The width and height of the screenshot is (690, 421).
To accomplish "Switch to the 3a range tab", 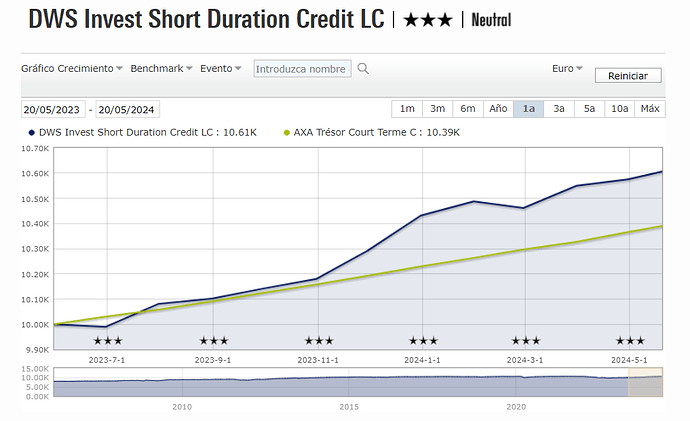I will click(559, 109).
